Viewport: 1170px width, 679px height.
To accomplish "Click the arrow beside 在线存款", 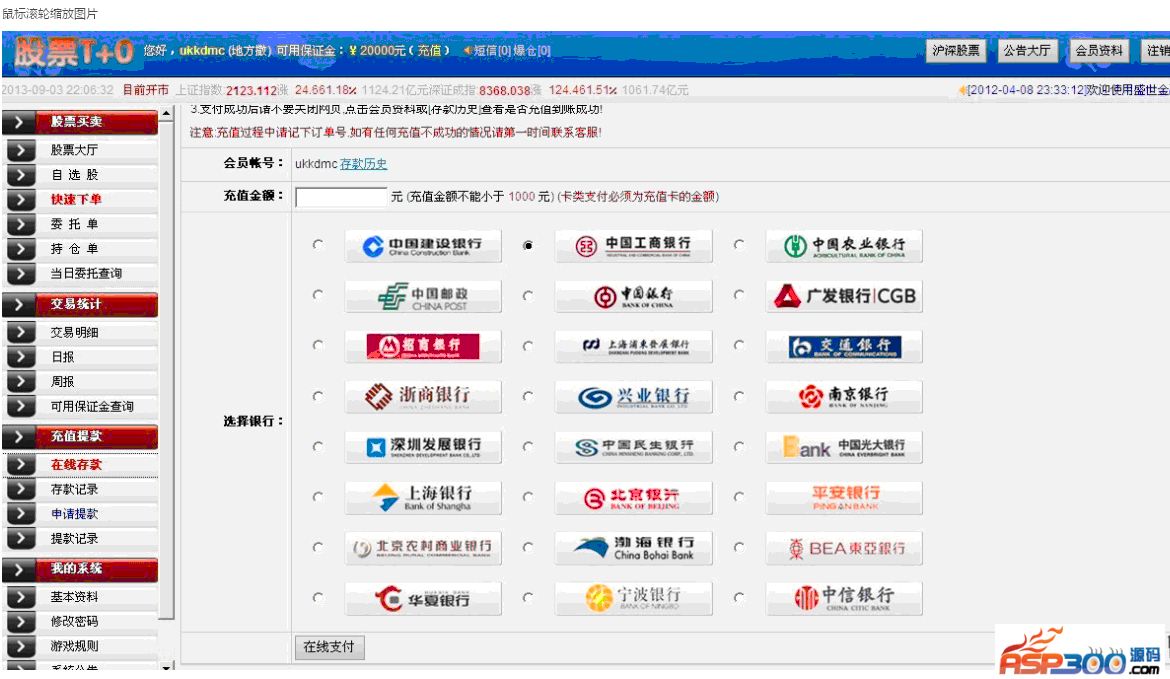I will click(21, 465).
